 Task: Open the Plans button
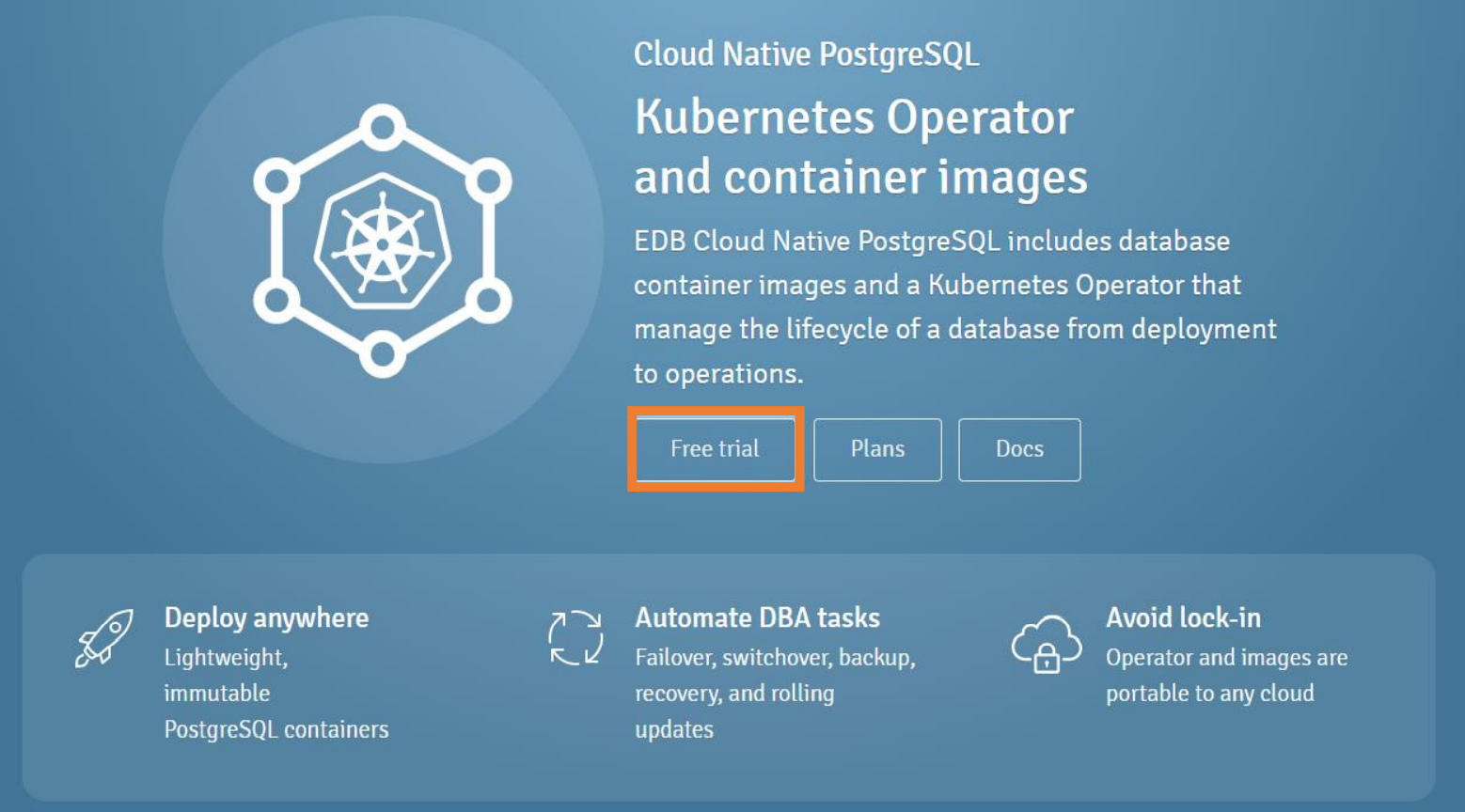877,449
